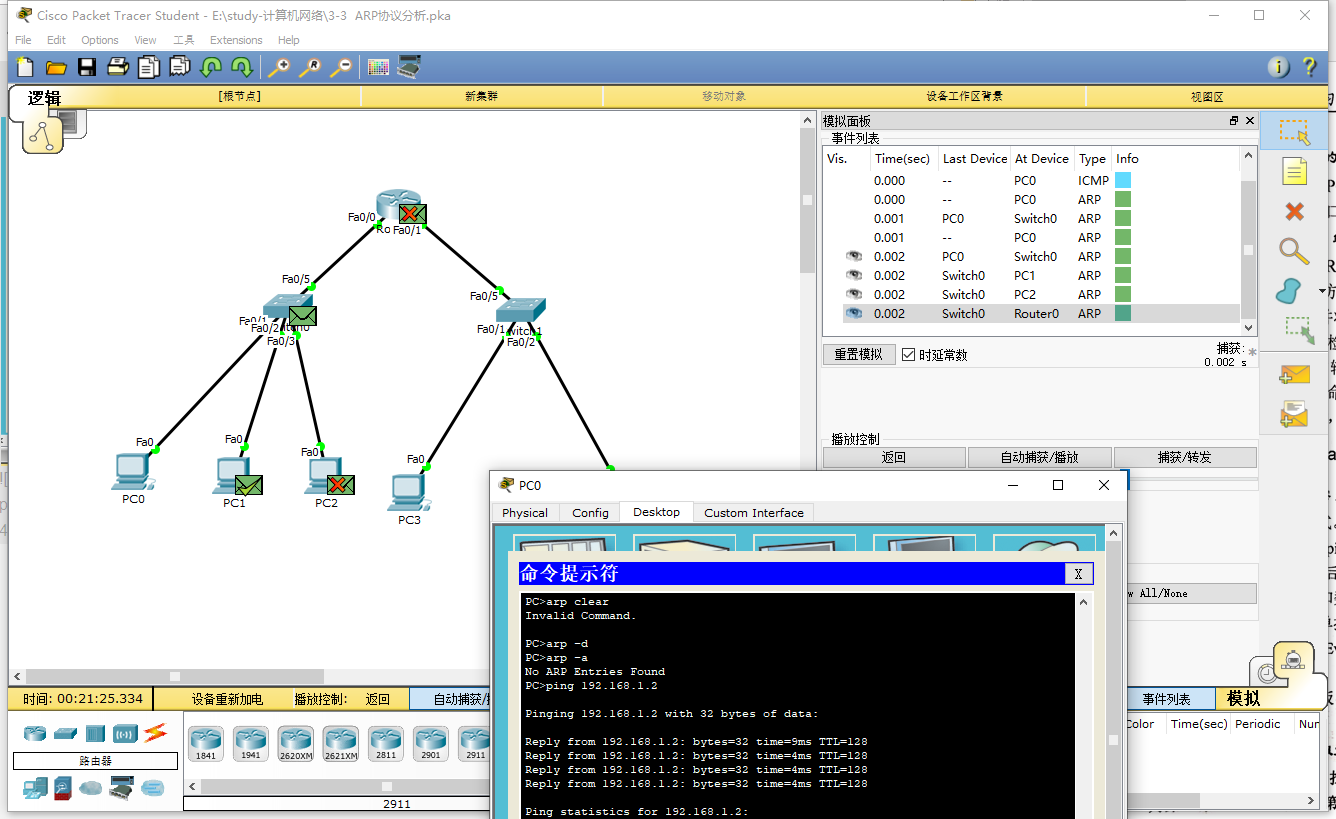This screenshot has height=819, width=1336.
Task: Toggle eye for Switch0 to PC1 event
Action: [853, 276]
